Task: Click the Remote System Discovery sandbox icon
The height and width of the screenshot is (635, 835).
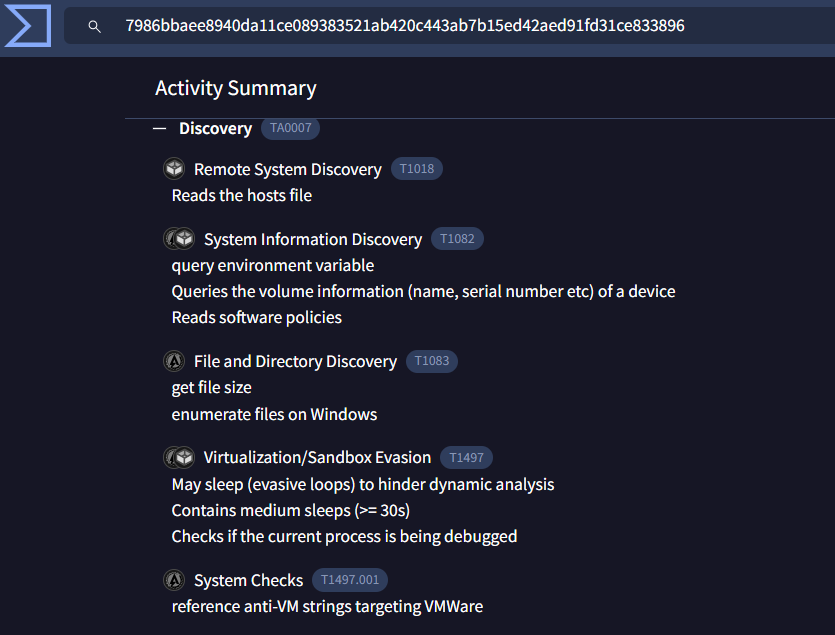Action: [174, 169]
